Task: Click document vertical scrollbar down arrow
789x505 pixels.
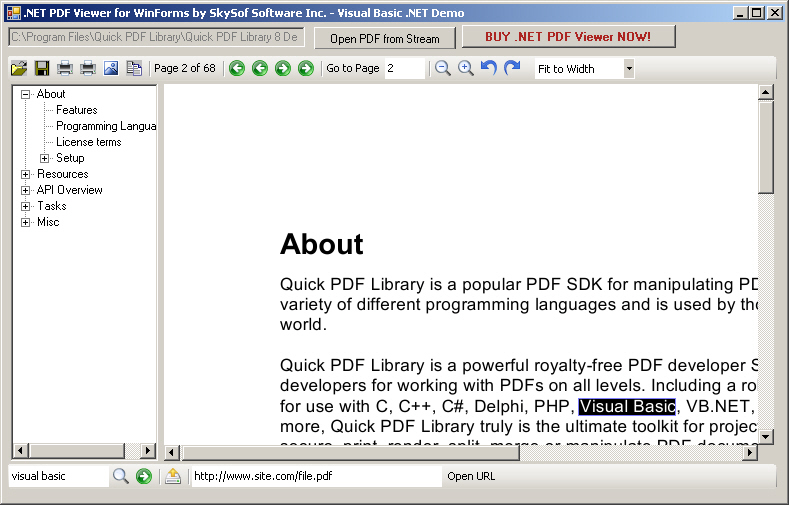Action: [765, 437]
